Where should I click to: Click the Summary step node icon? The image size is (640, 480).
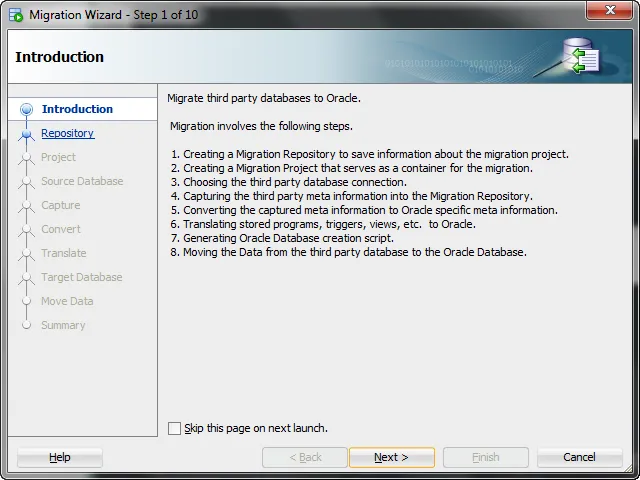[x=27, y=325]
